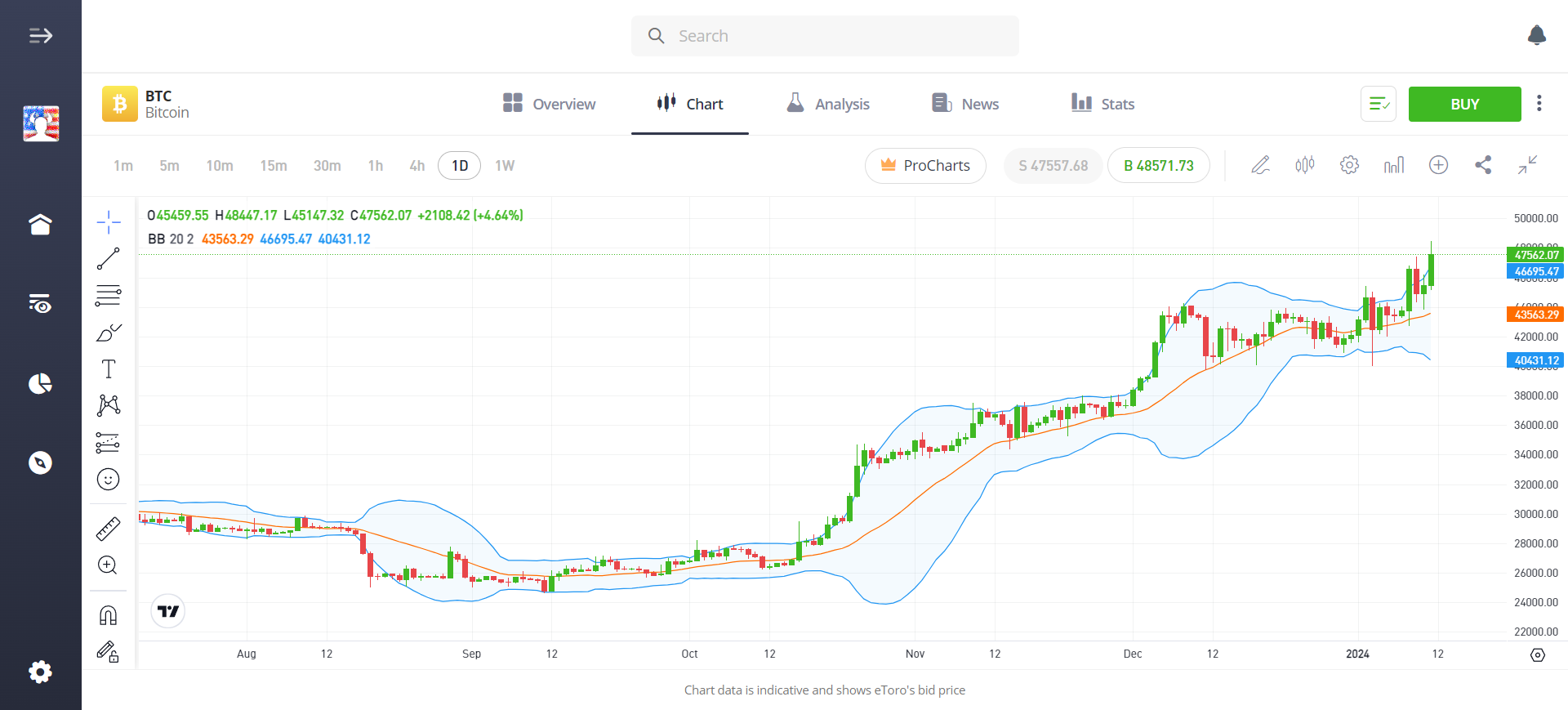1568x710 pixels.
Task: Open chart settings gear
Action: (1349, 165)
